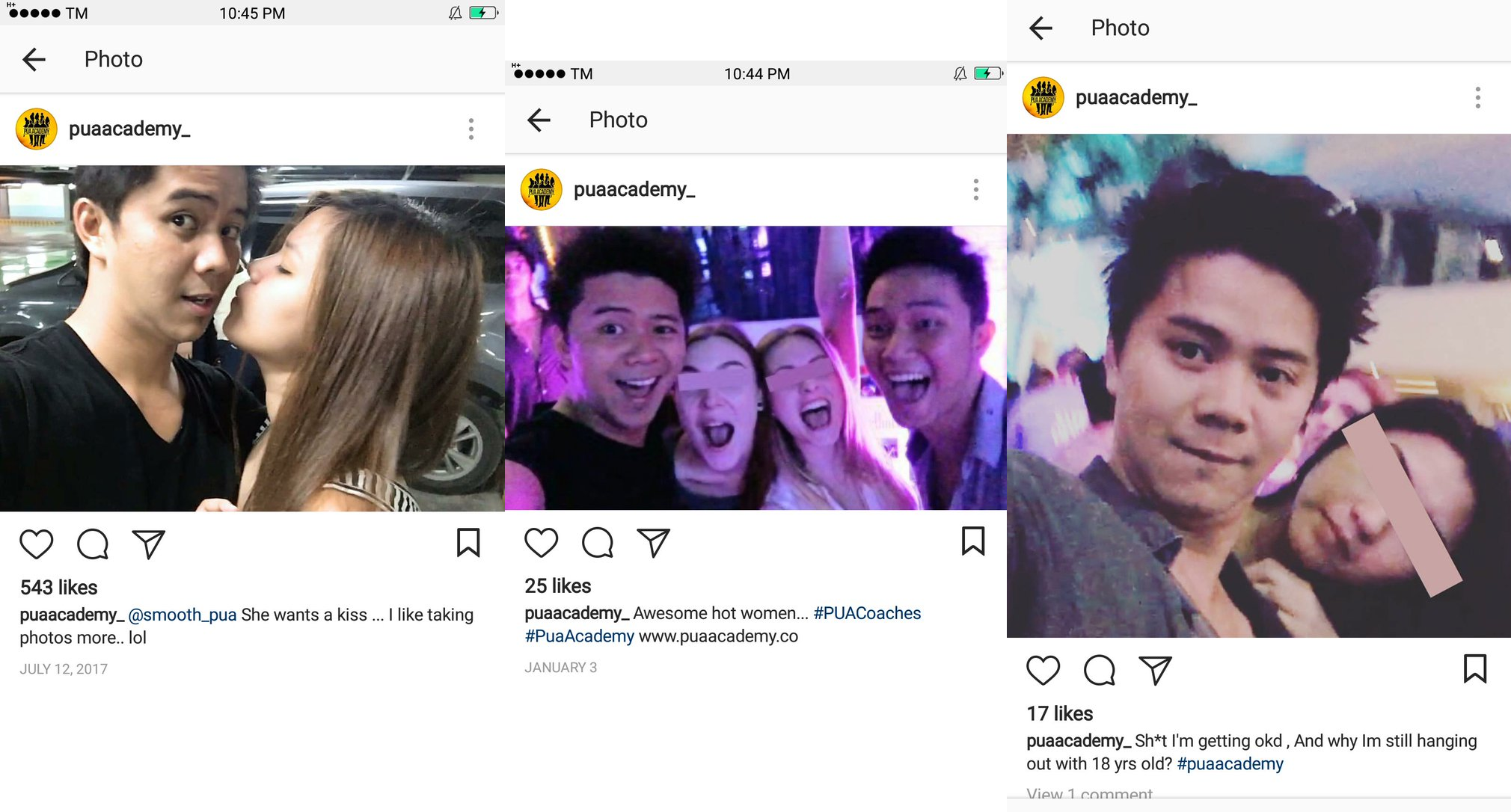Share the 17-likes post via paper plane icon
Viewport: 1511px width, 812px height.
point(1154,670)
